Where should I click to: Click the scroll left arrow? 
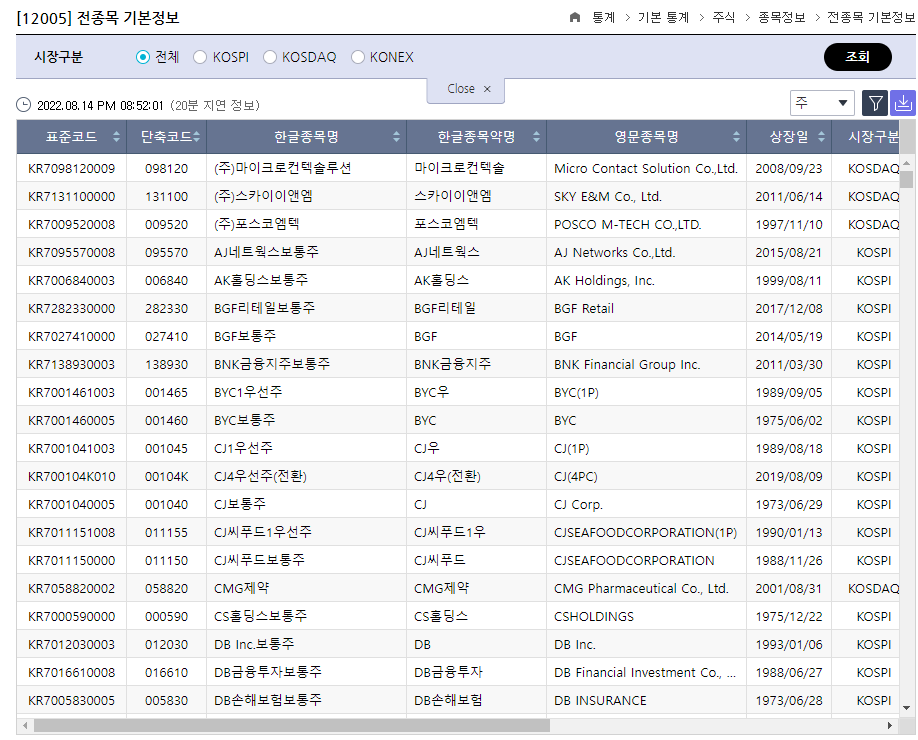(x=25, y=726)
